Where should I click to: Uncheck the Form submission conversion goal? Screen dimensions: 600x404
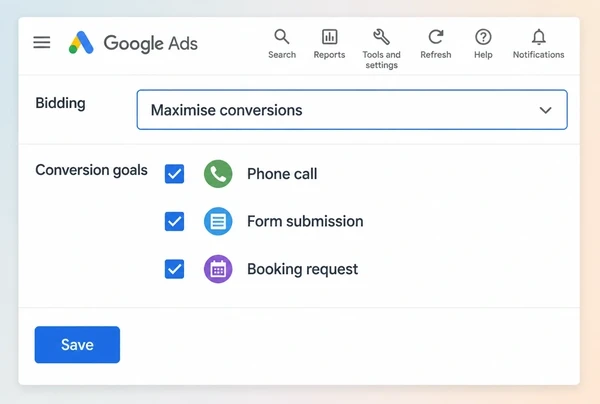174,222
